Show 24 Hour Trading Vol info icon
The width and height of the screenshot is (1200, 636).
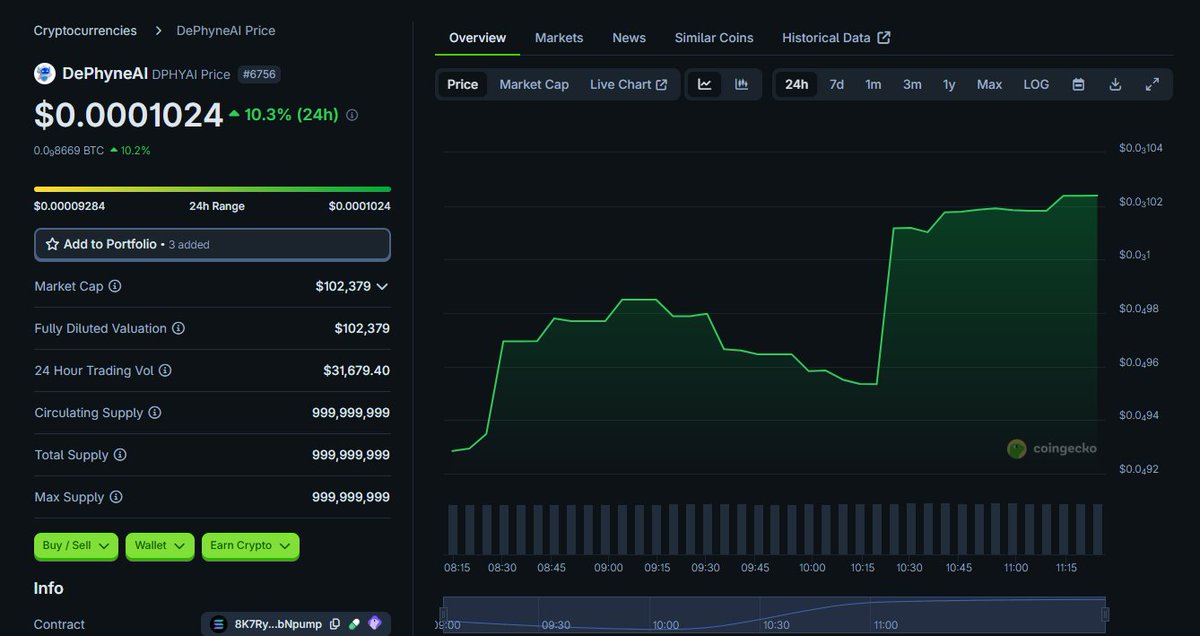coord(165,370)
